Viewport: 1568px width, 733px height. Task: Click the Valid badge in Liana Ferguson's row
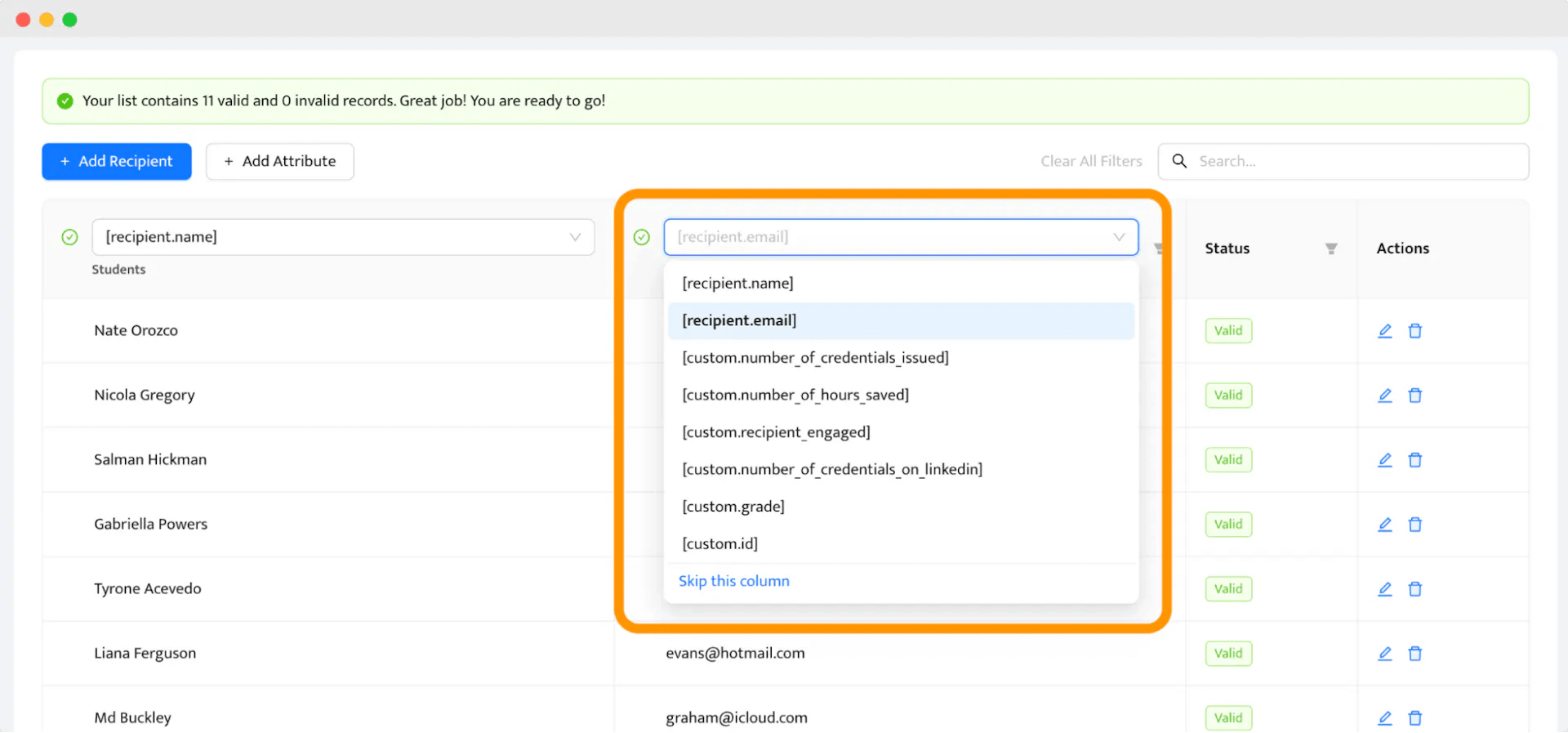click(x=1228, y=654)
